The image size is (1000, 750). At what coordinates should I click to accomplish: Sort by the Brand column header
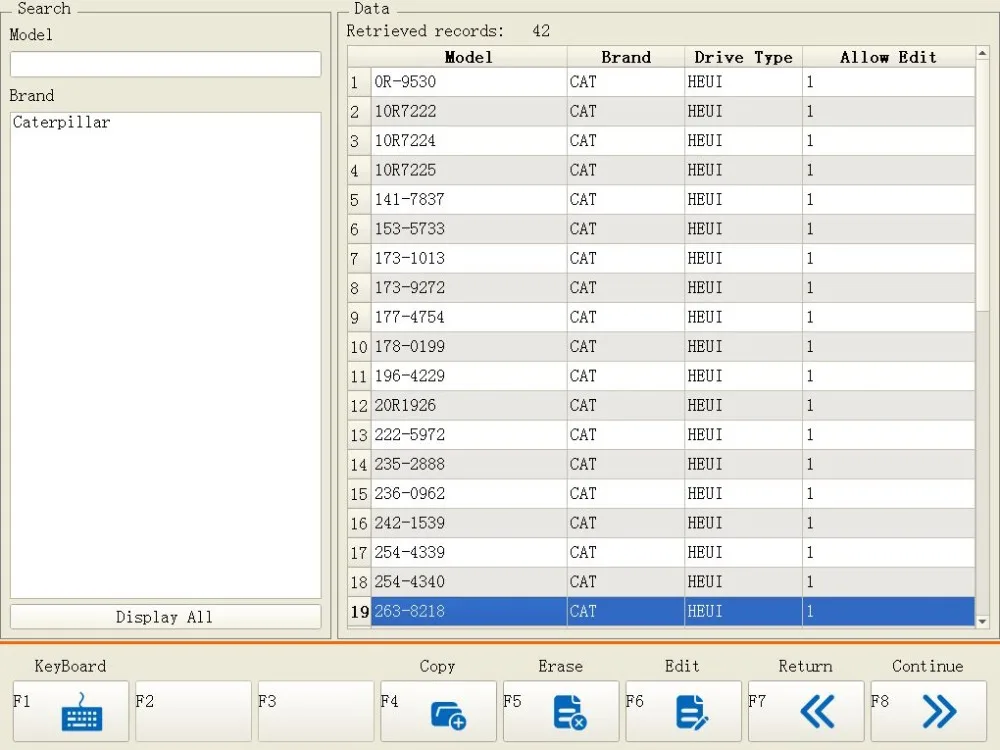[625, 57]
